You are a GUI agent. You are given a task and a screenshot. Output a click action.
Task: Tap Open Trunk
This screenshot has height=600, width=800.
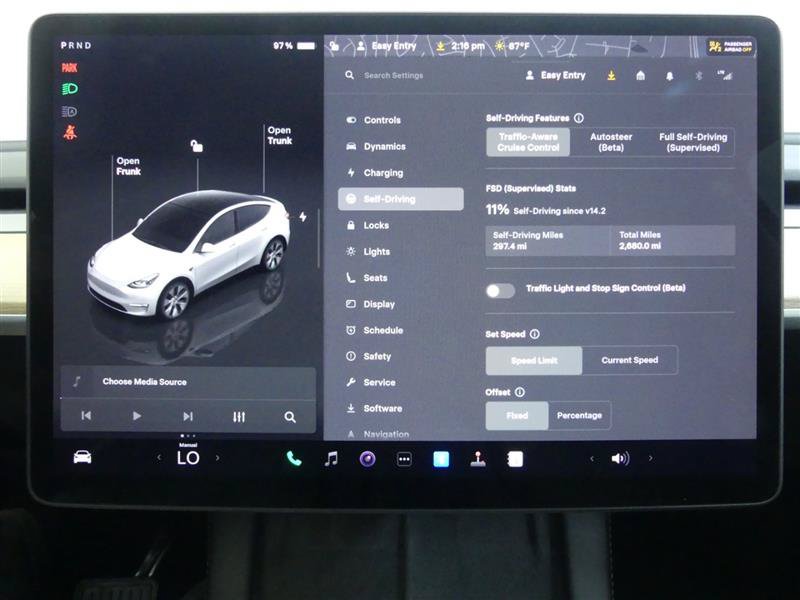(280, 136)
